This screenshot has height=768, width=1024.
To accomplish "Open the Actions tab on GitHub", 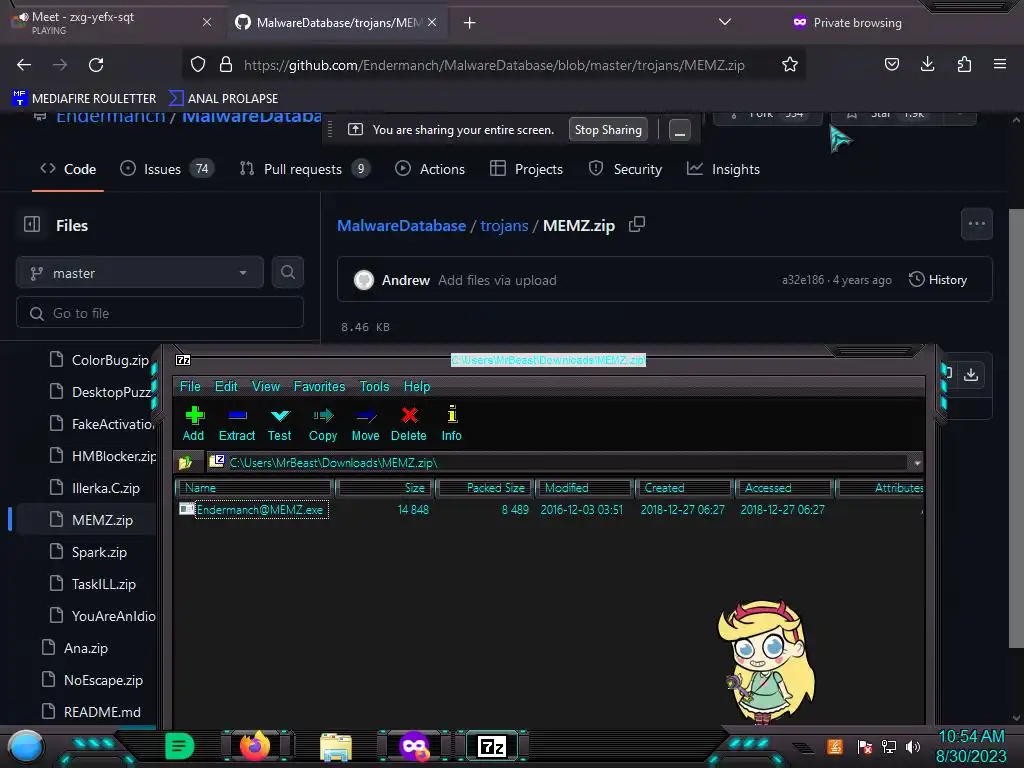I will pyautogui.click(x=430, y=169).
